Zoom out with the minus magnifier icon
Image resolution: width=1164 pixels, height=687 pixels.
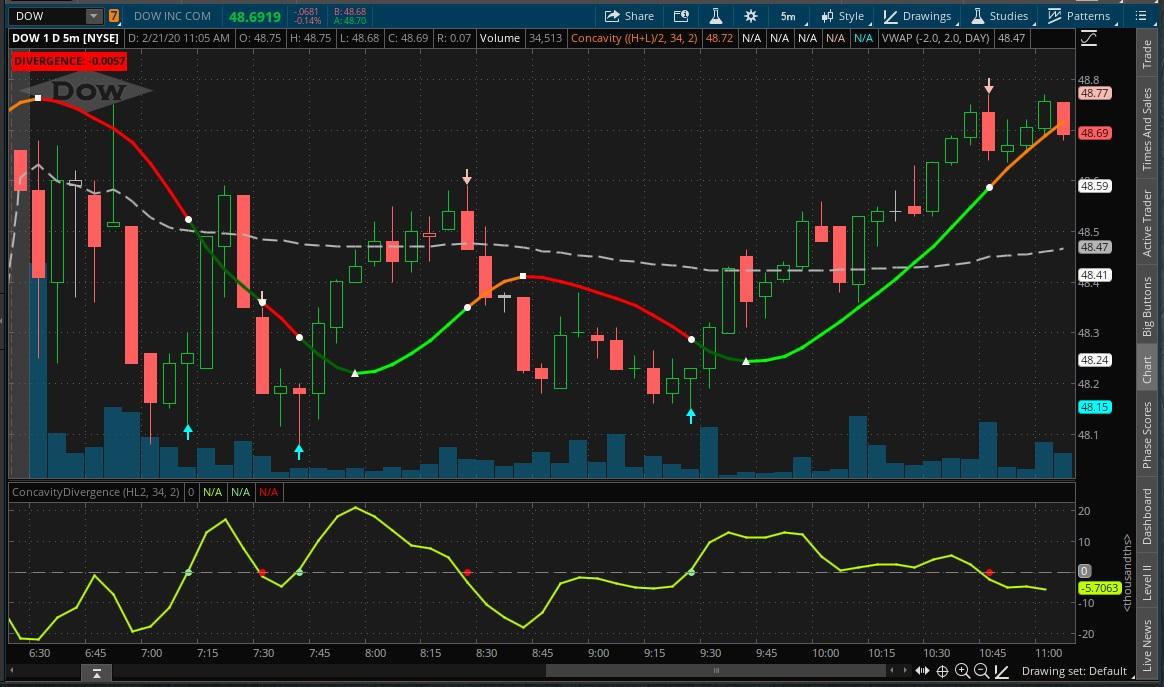tap(981, 671)
